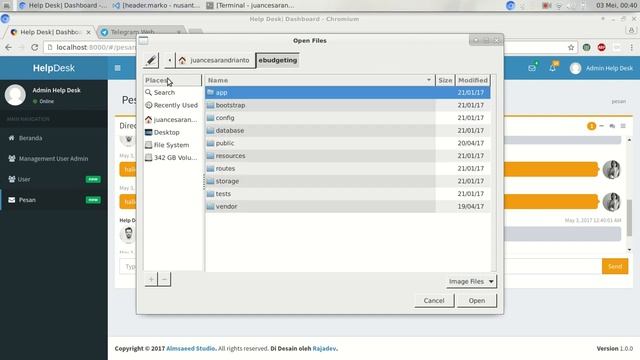Image resolution: width=640 pixels, height=360 pixels.
Task: Open the juancesarandrianto path breadcrumb
Action: pos(214,60)
